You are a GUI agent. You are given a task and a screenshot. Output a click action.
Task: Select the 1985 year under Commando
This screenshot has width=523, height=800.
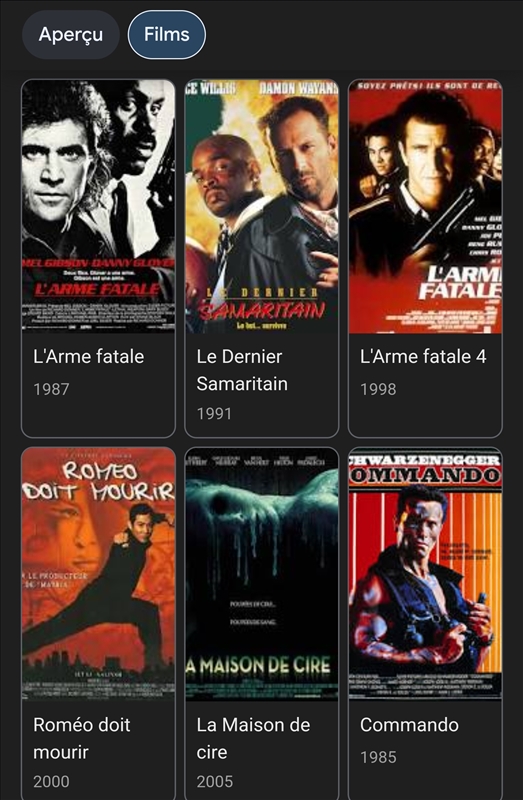378,757
